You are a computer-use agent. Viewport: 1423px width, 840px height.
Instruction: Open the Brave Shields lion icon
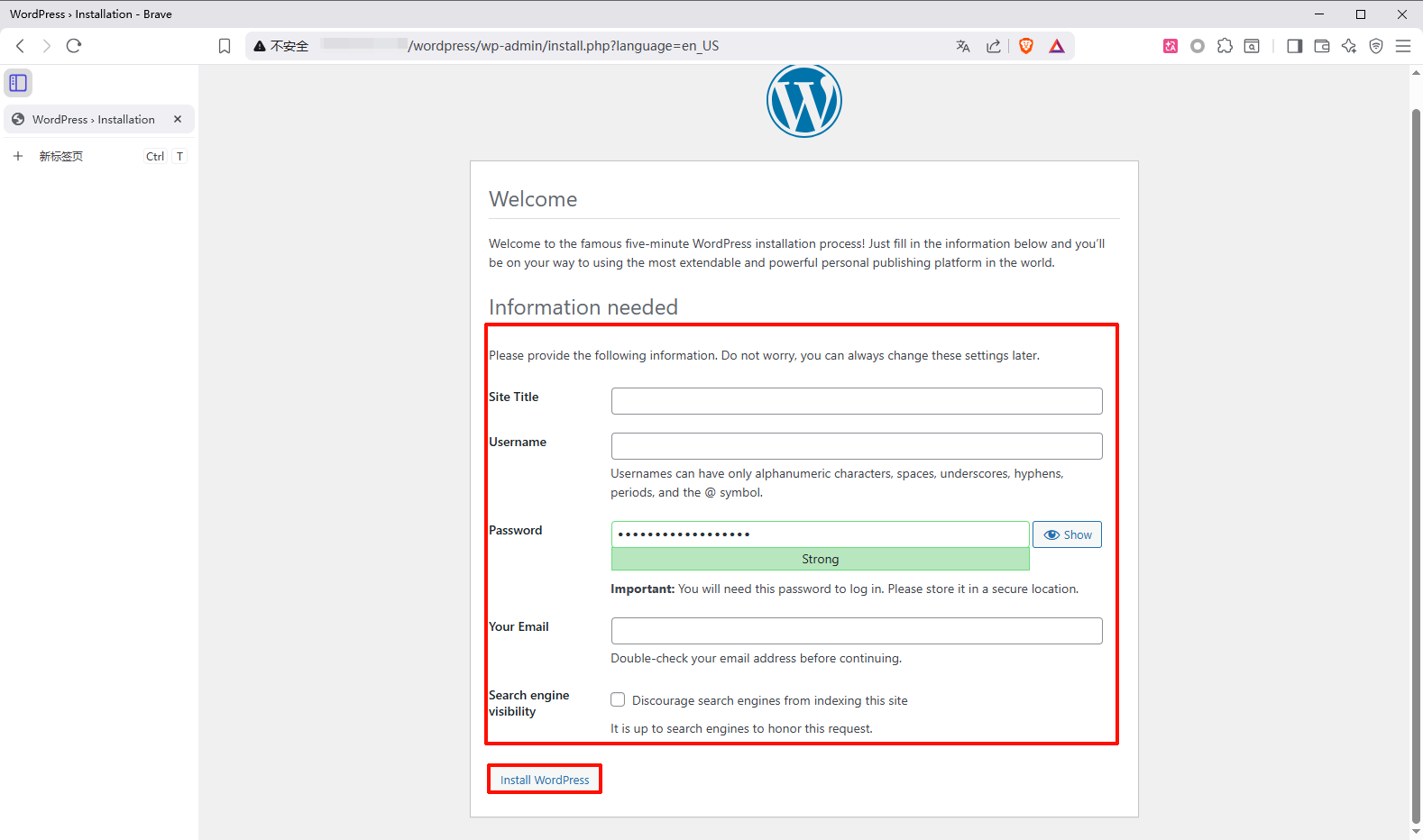tap(1026, 46)
